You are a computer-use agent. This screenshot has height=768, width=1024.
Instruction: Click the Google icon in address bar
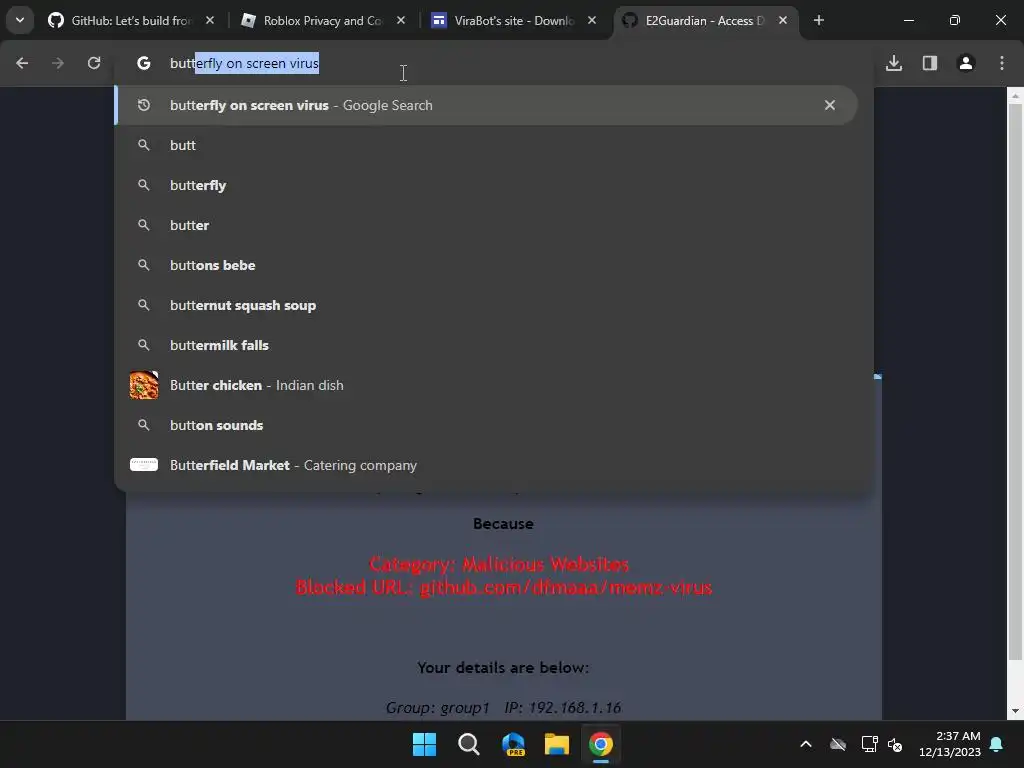tap(144, 63)
